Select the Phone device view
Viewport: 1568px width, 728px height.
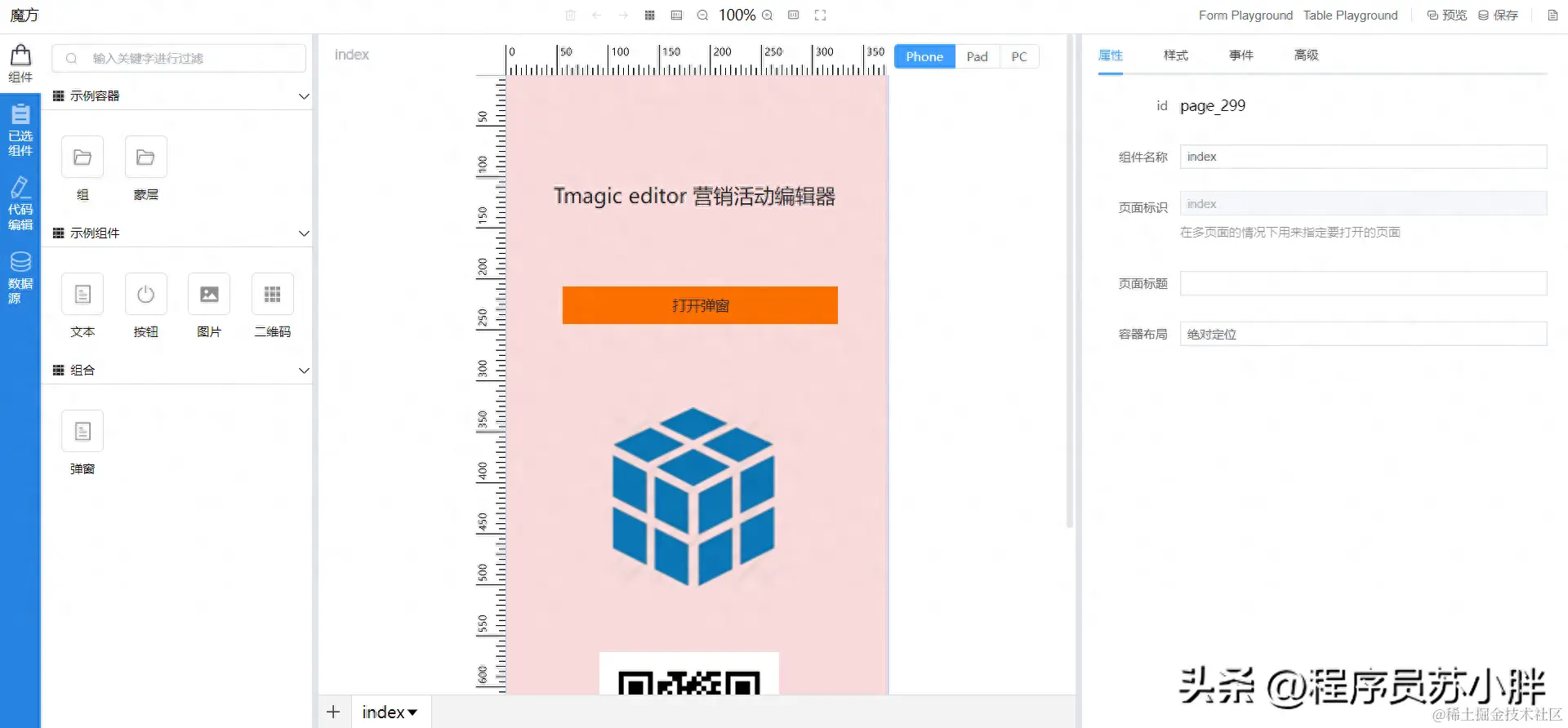pyautogui.click(x=924, y=56)
